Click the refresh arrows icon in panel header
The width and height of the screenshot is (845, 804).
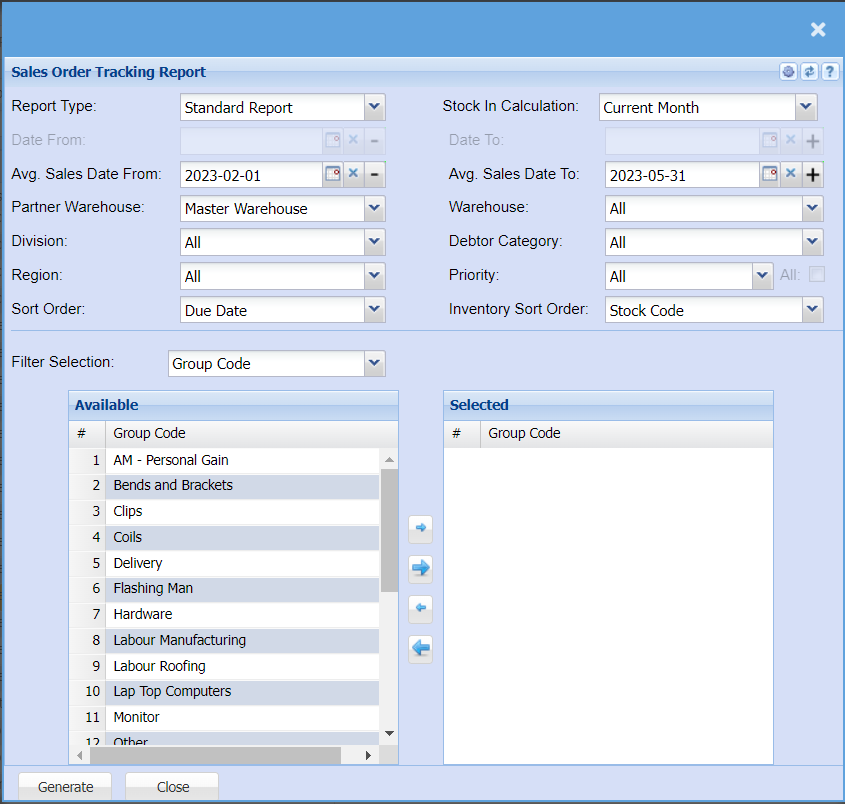tap(809, 72)
